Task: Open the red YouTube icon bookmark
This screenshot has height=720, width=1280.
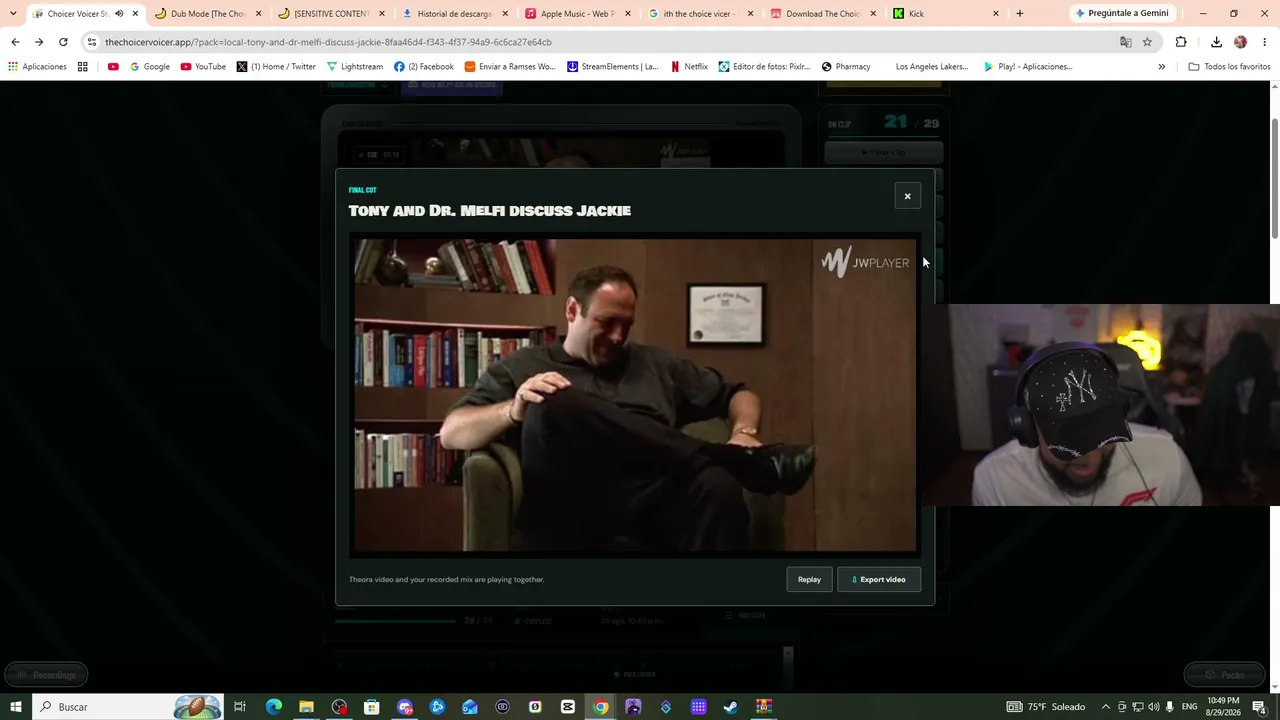Action: coord(113,67)
